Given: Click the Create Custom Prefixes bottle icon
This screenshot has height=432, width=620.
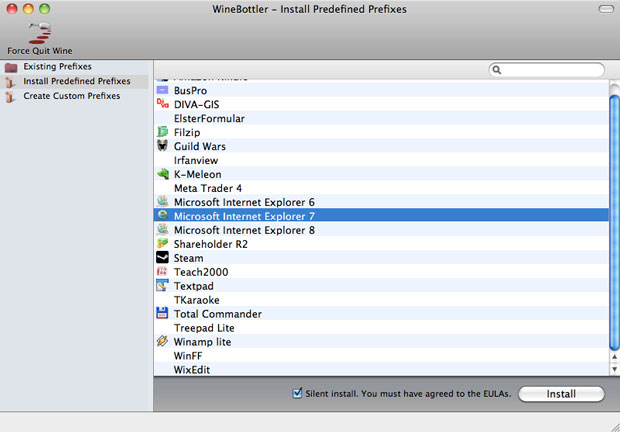Looking at the screenshot, I should [x=10, y=97].
